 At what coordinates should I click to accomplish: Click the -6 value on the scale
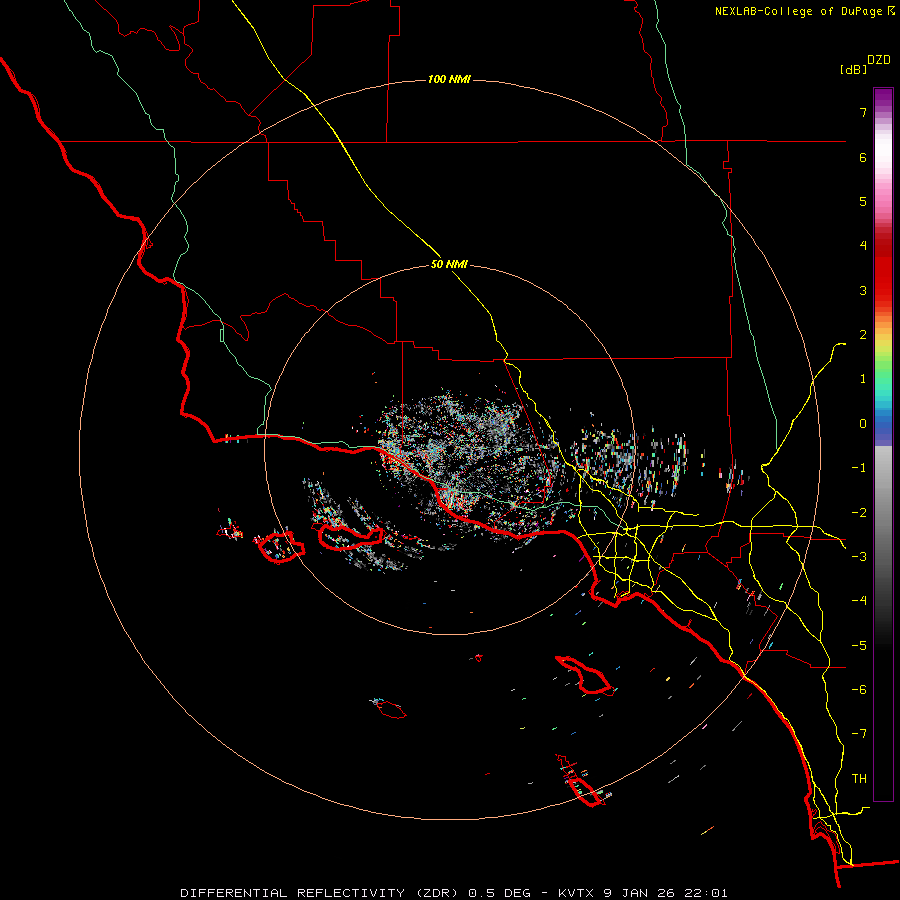(x=859, y=690)
